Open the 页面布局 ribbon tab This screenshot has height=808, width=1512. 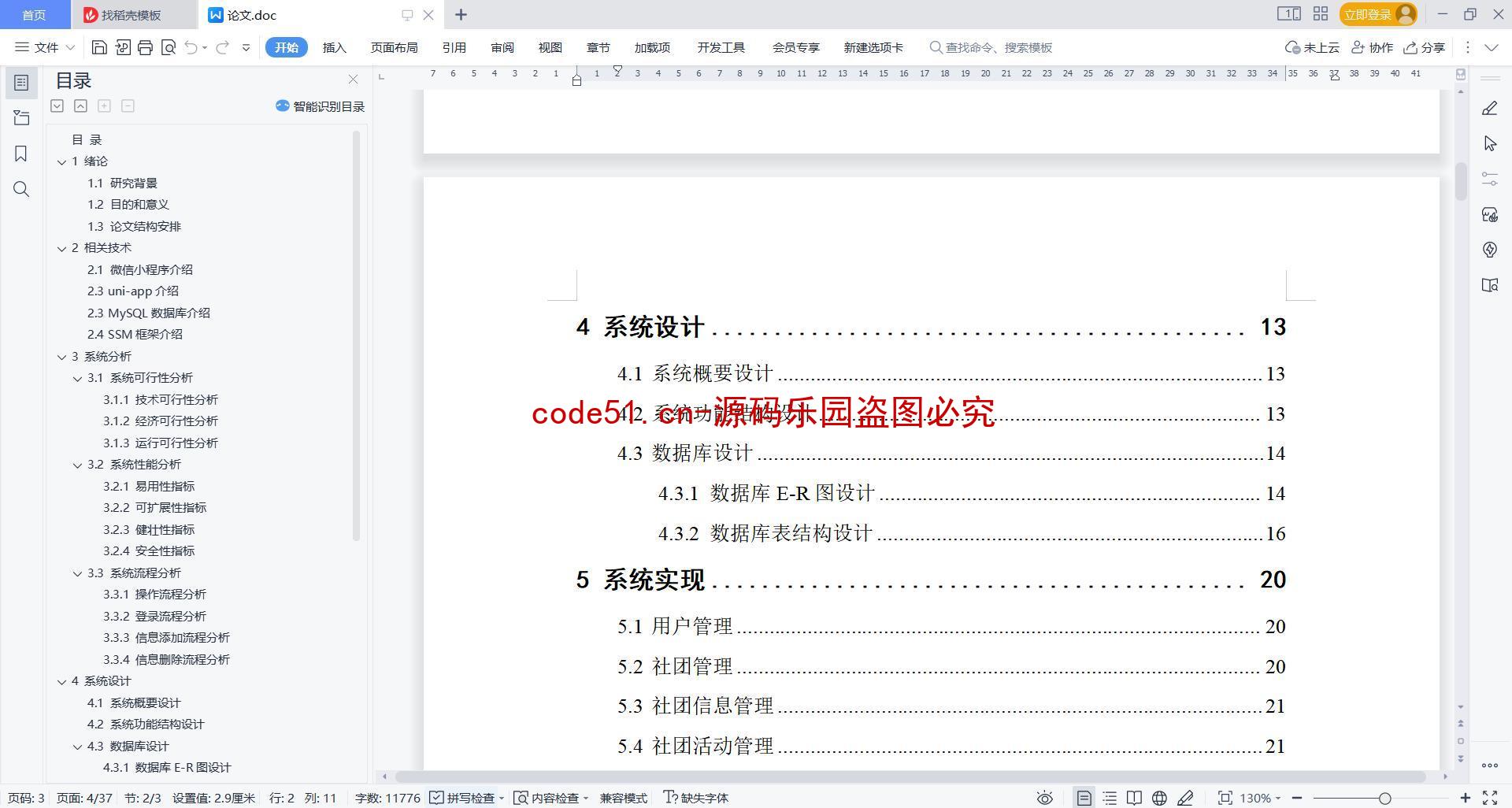click(x=394, y=48)
